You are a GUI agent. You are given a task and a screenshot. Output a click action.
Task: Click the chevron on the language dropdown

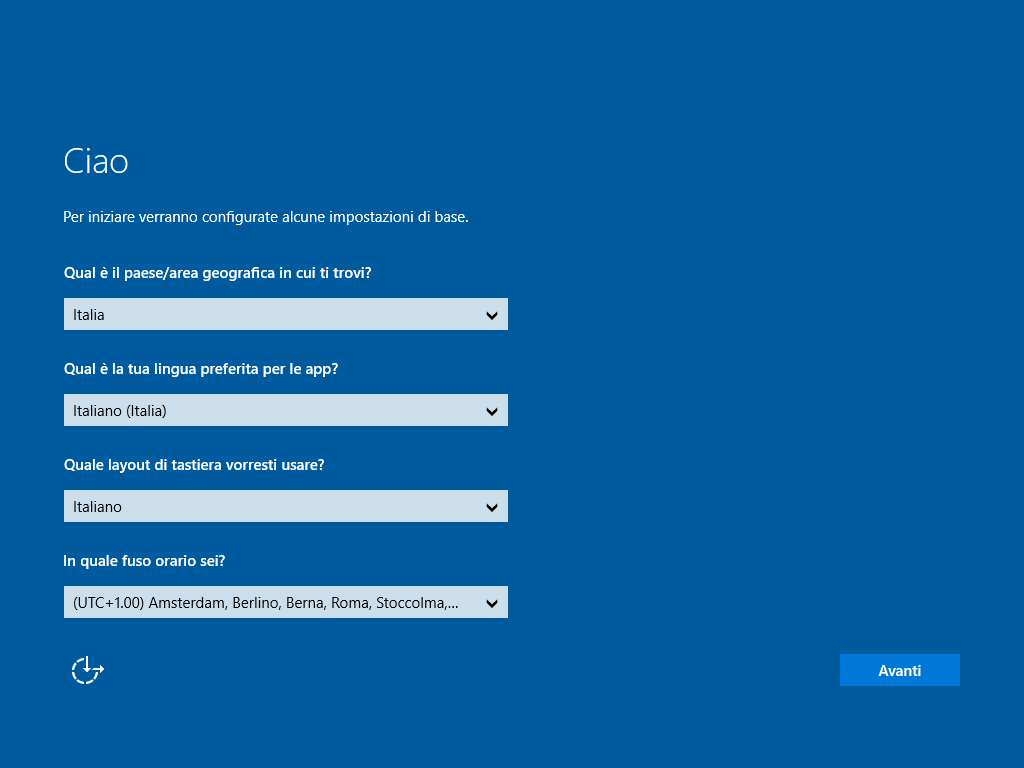(491, 410)
